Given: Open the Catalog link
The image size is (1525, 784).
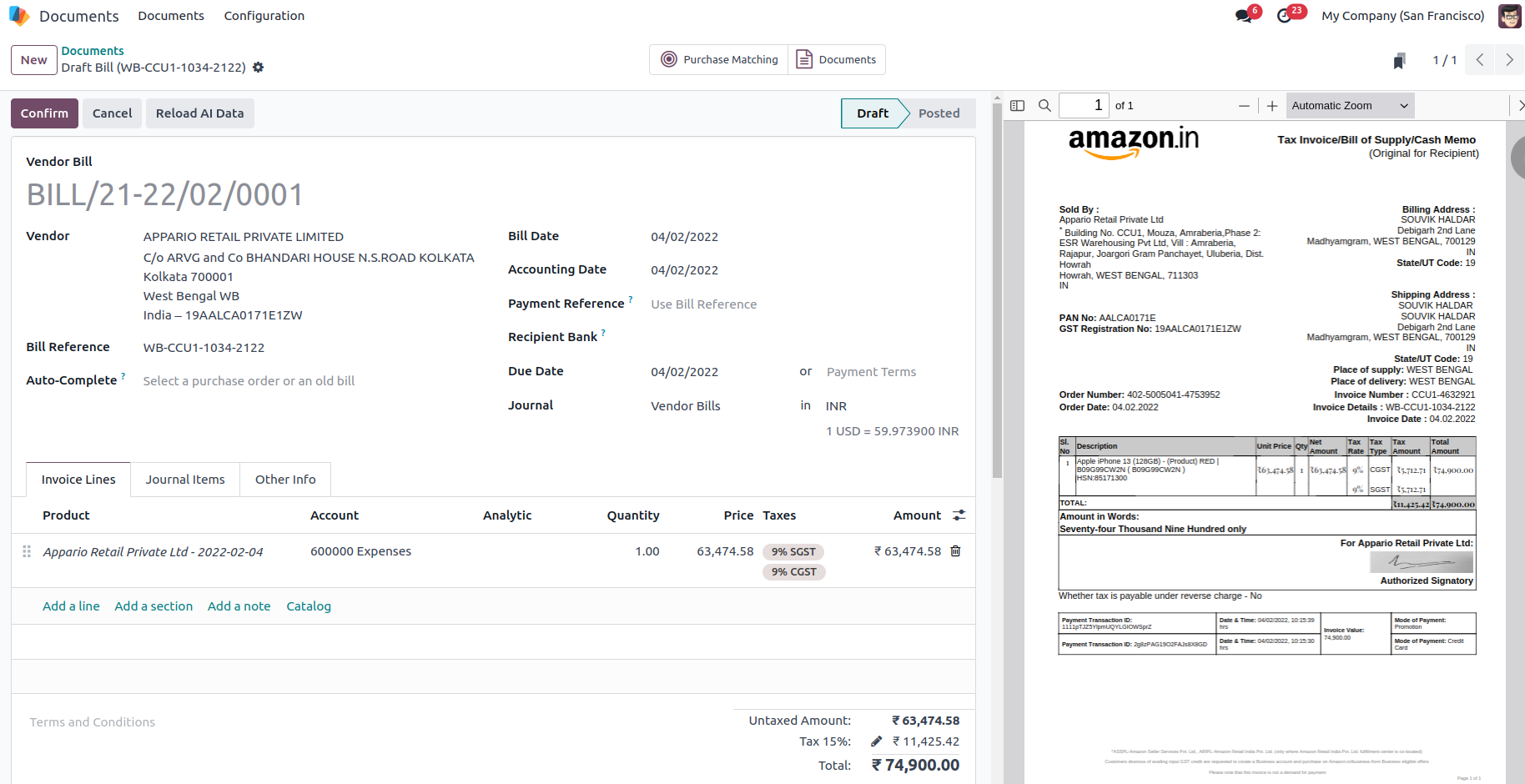Looking at the screenshot, I should click(x=309, y=606).
